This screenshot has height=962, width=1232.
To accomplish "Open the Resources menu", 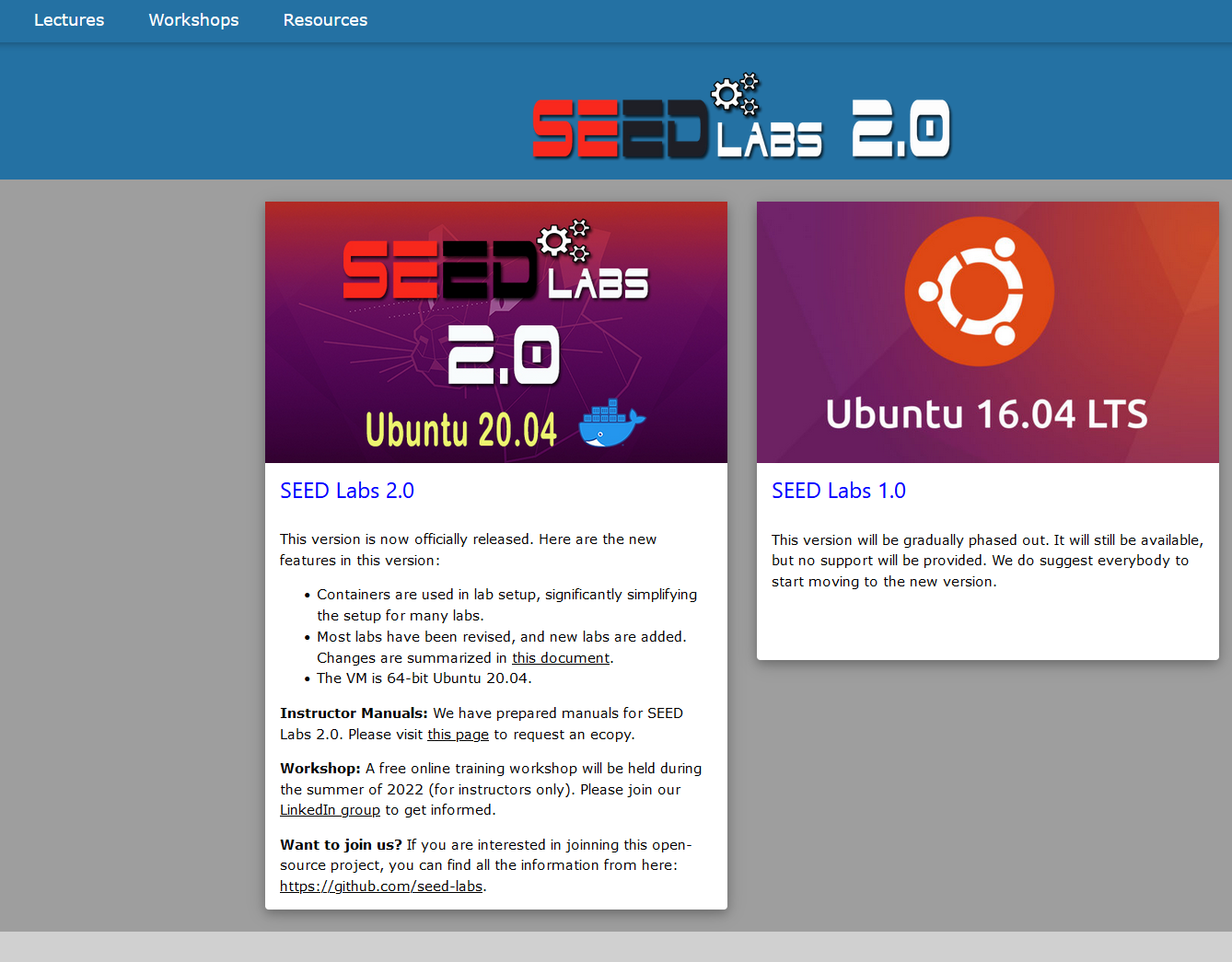I will [x=325, y=20].
